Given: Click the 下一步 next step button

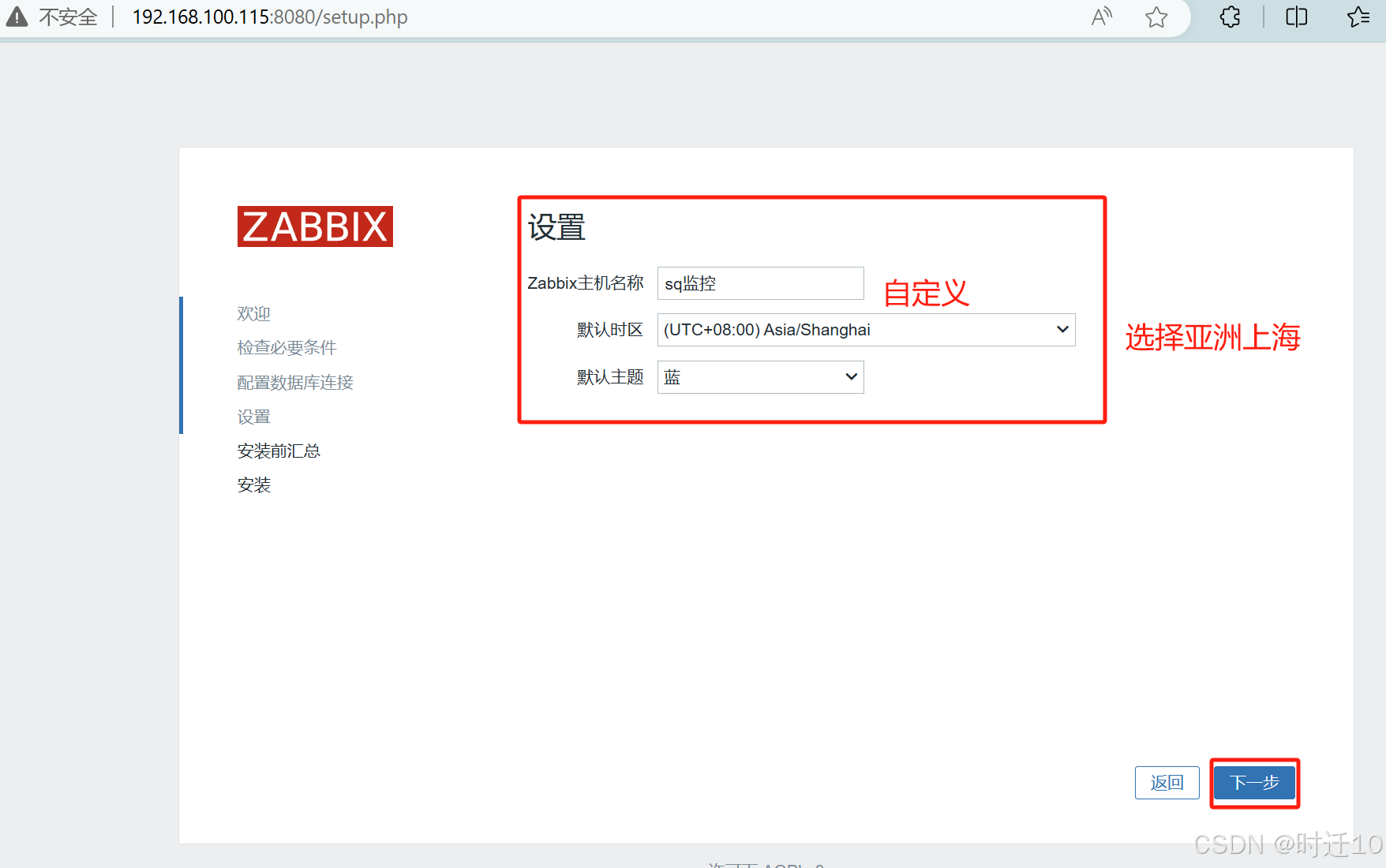Looking at the screenshot, I should (1254, 783).
